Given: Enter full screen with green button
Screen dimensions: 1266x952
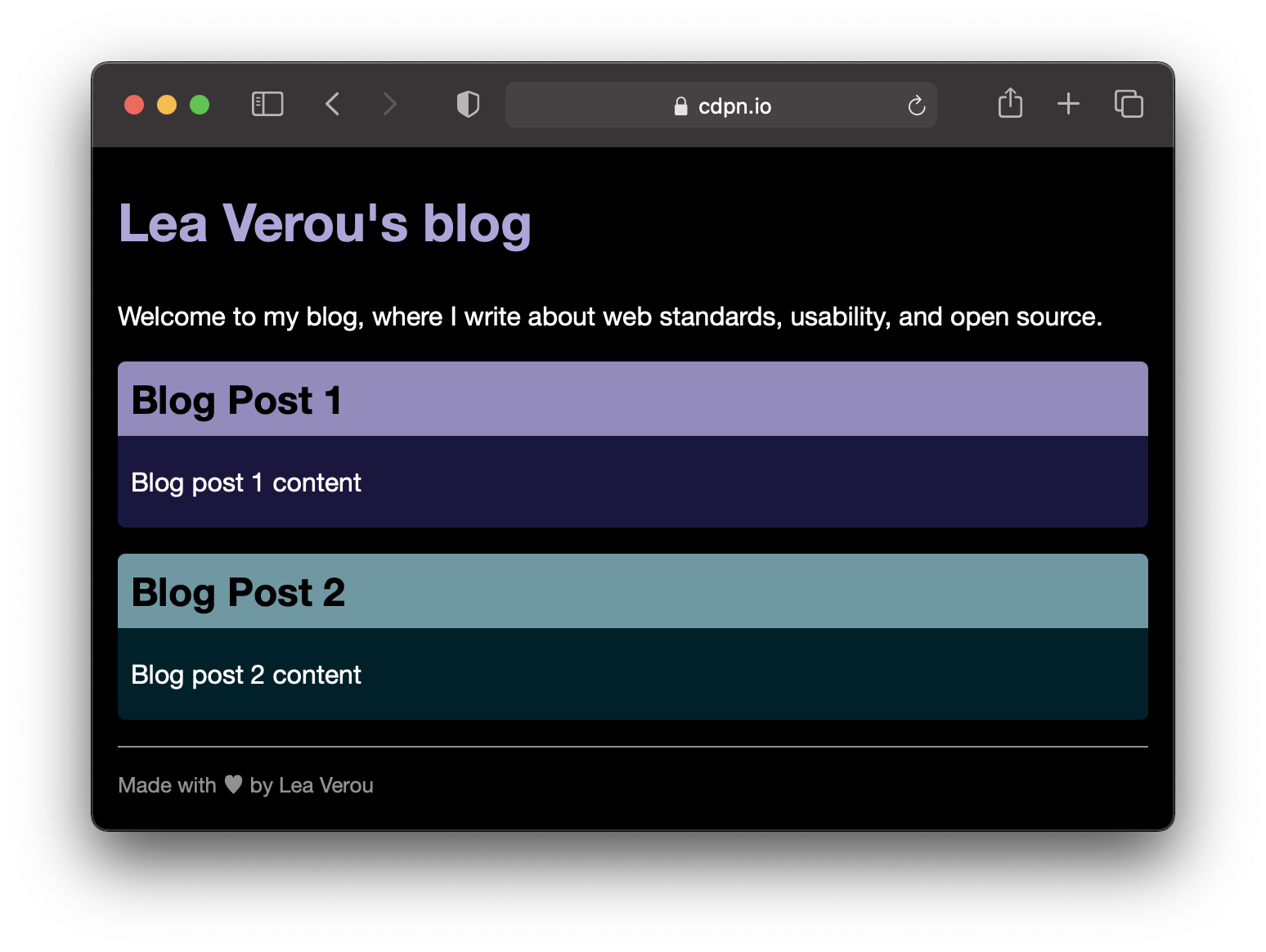Looking at the screenshot, I should [x=200, y=105].
